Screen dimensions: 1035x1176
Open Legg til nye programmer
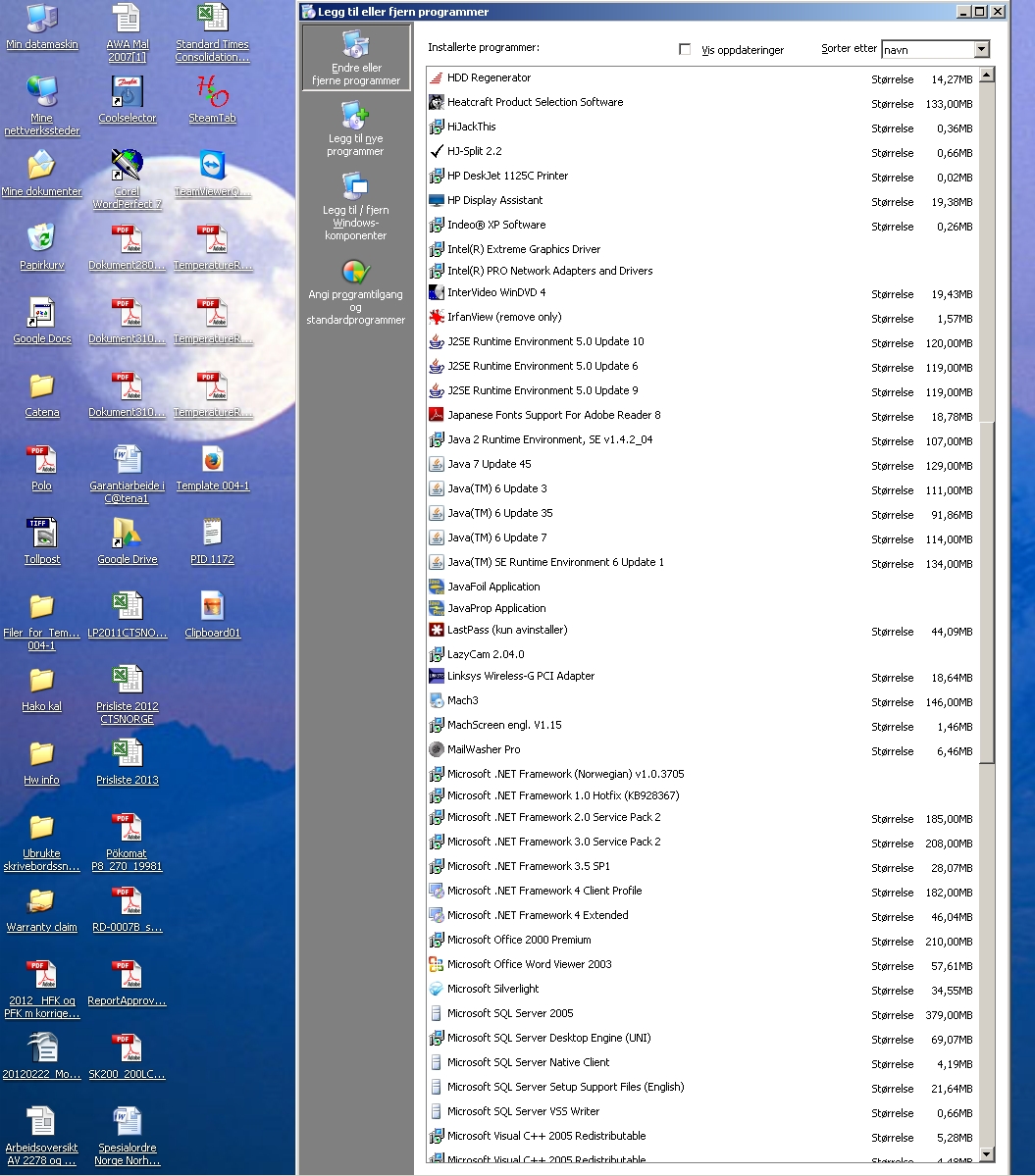pos(355,129)
